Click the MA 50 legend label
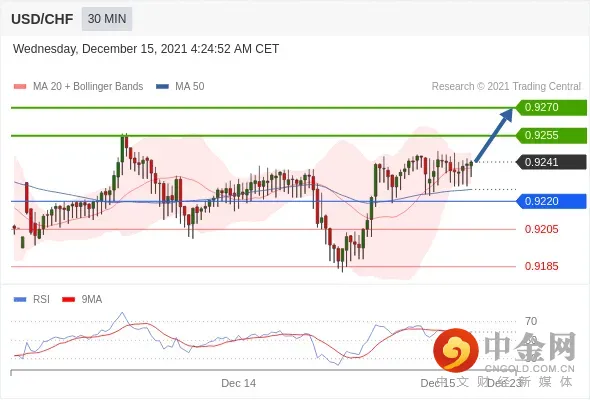590x400 pixels. (x=190, y=87)
